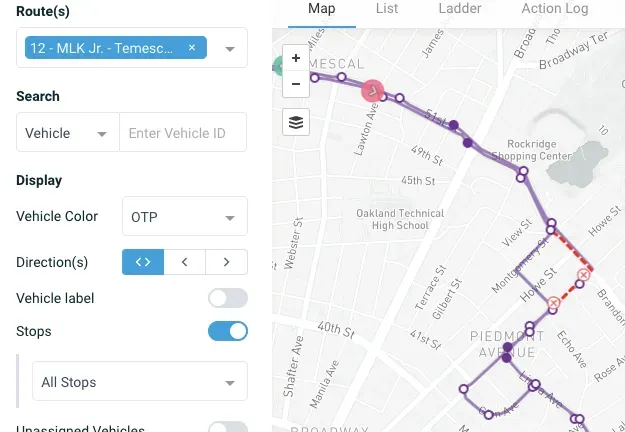The height and width of the screenshot is (432, 625).
Task: Select the left direction arrow
Action: pos(185,262)
